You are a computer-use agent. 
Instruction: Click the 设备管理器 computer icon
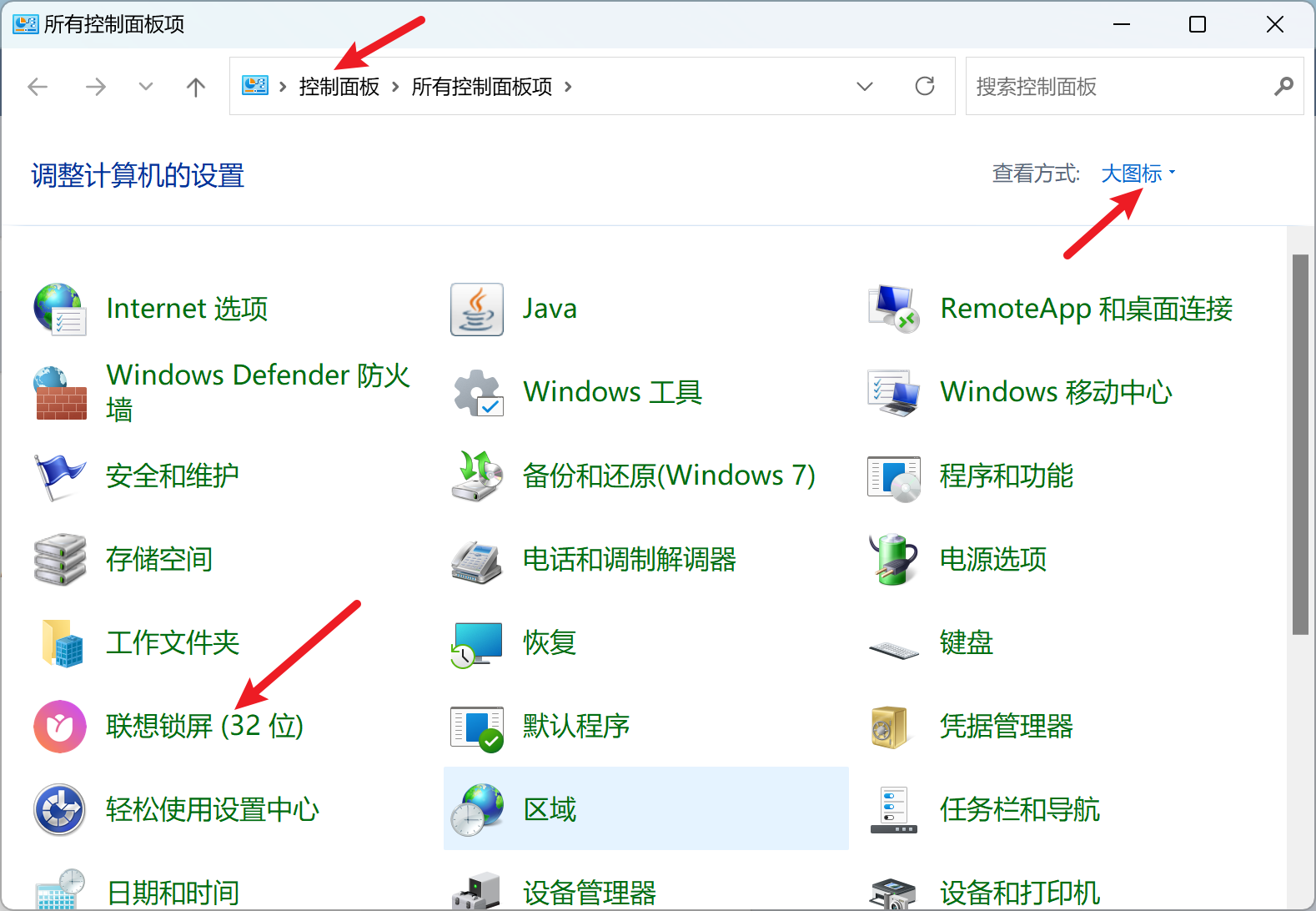(x=477, y=891)
